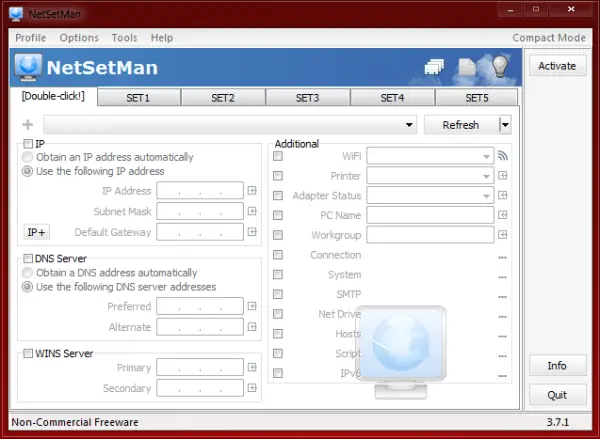Enable the WINS Server checkbox
Viewport: 600px width, 439px height.
[x=28, y=353]
